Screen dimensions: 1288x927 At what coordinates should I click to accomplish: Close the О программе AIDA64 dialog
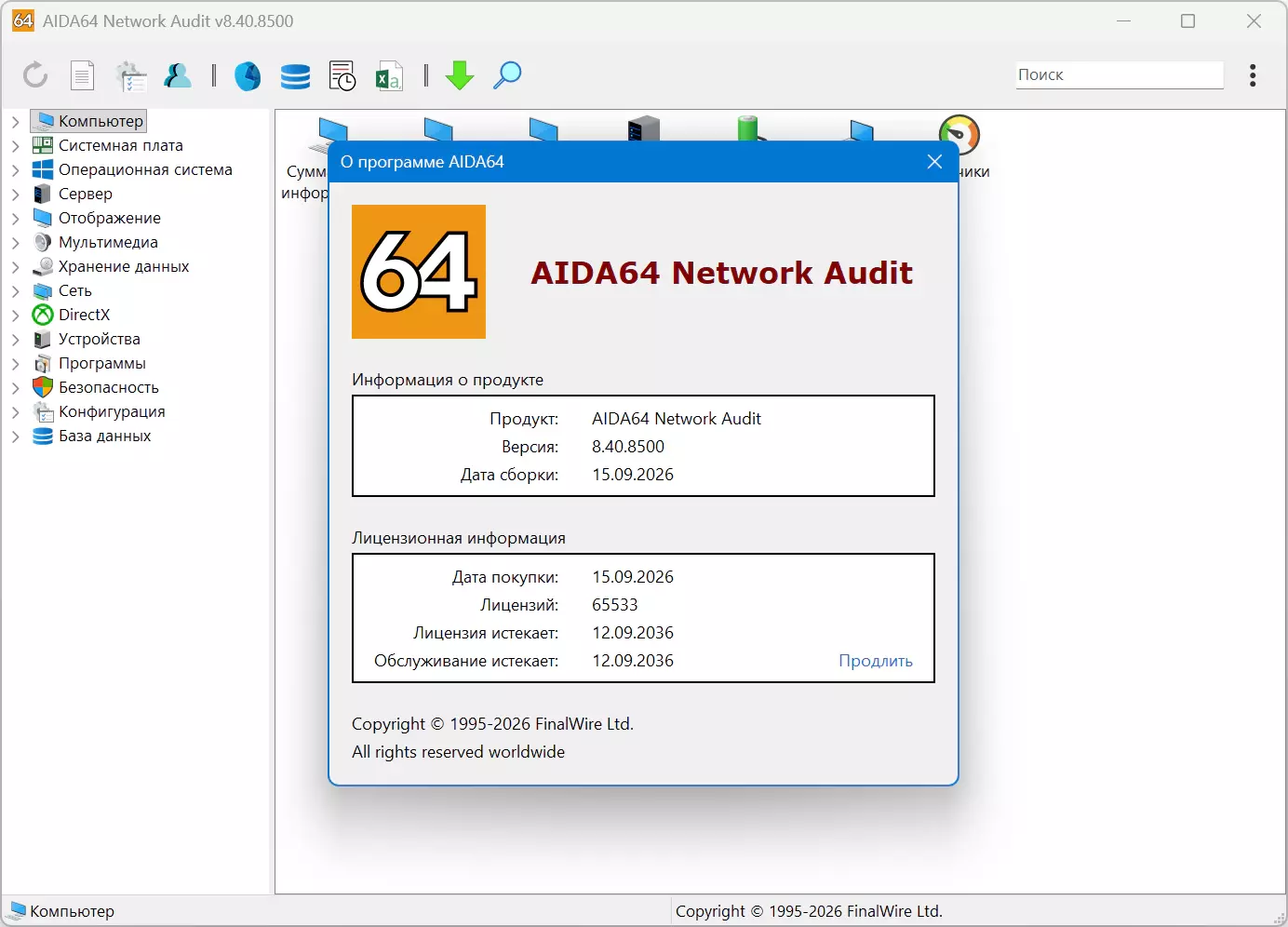click(935, 162)
